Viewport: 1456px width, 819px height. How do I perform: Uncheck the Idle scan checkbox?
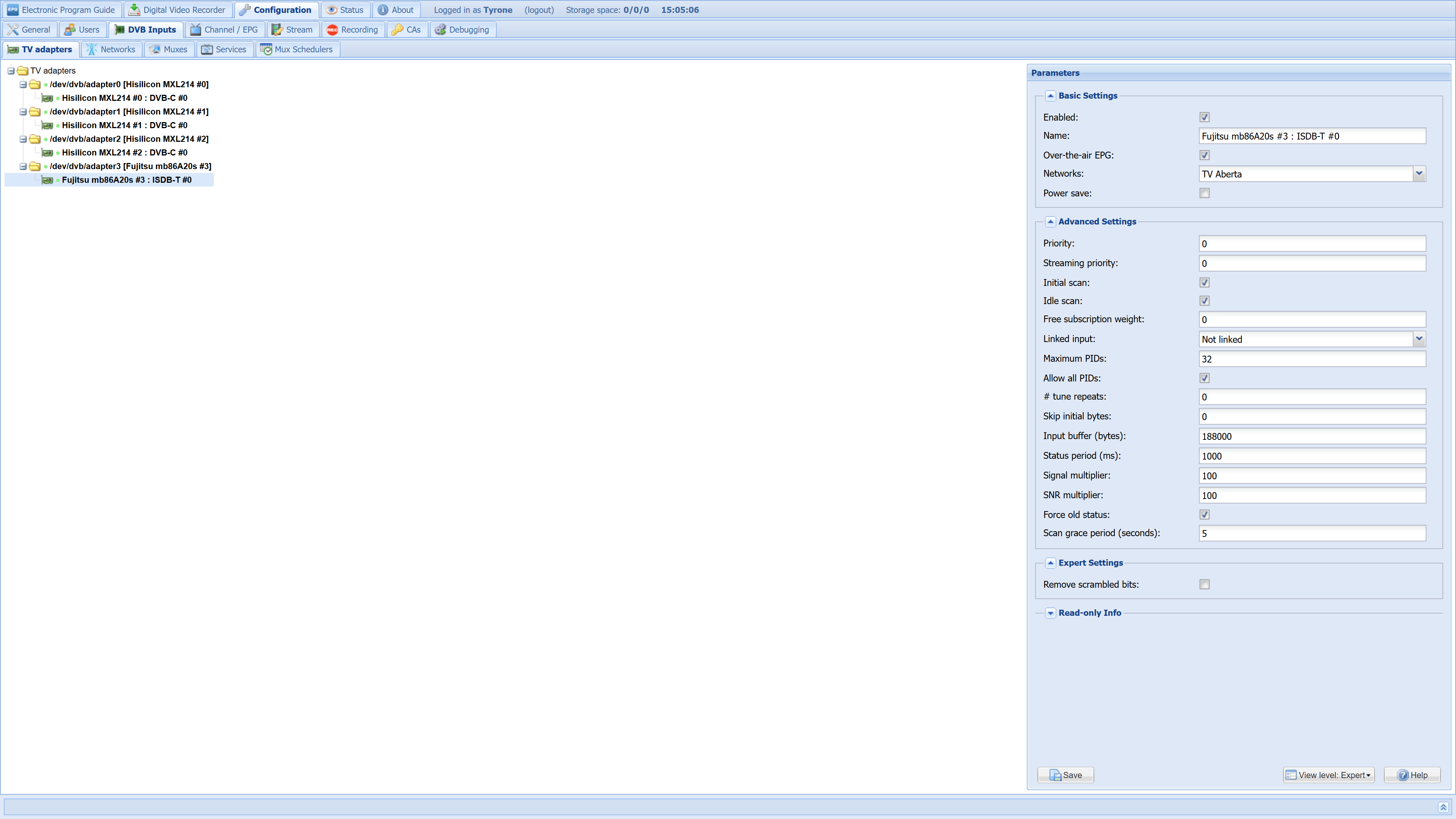click(1205, 301)
